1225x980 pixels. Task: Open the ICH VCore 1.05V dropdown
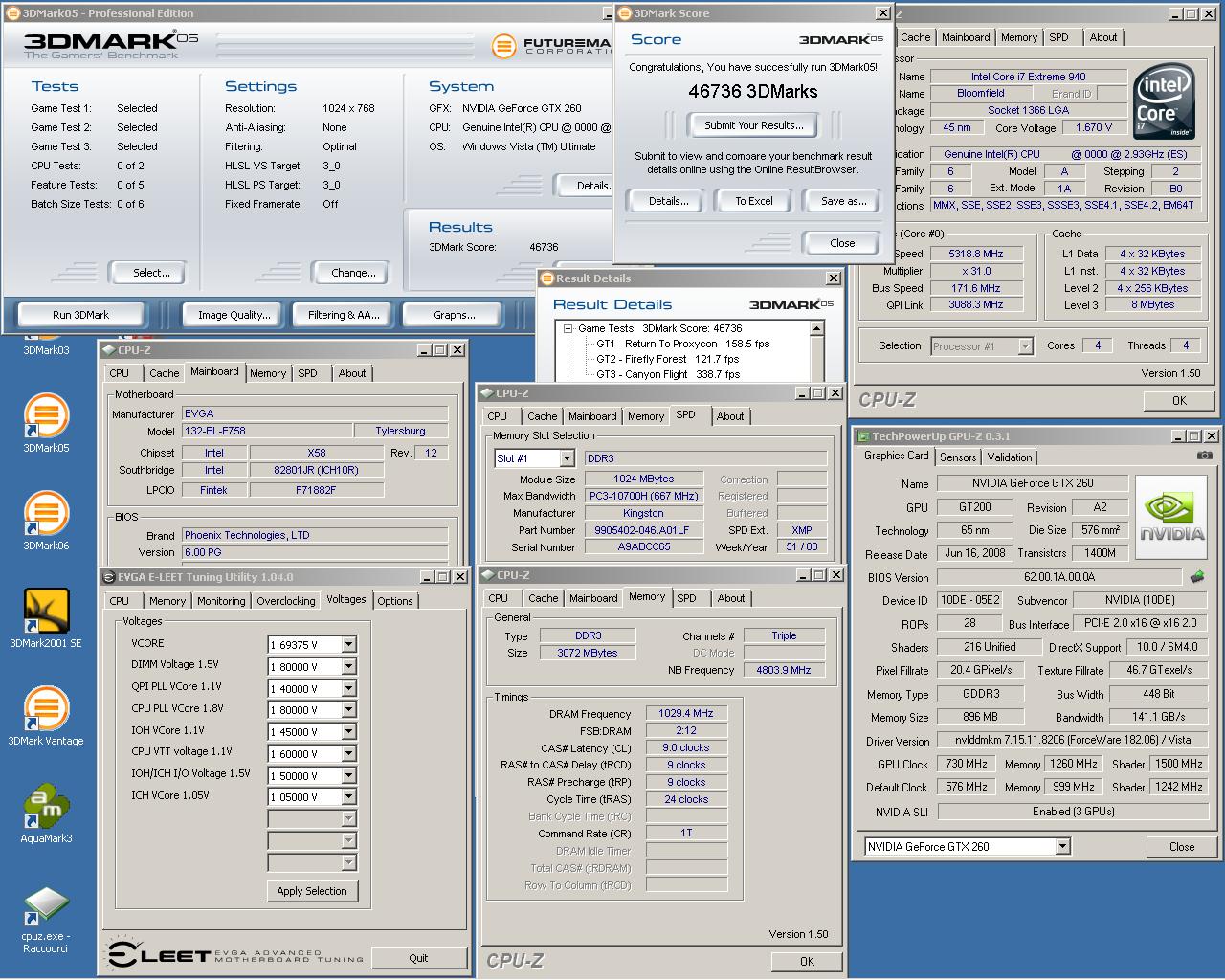click(348, 797)
